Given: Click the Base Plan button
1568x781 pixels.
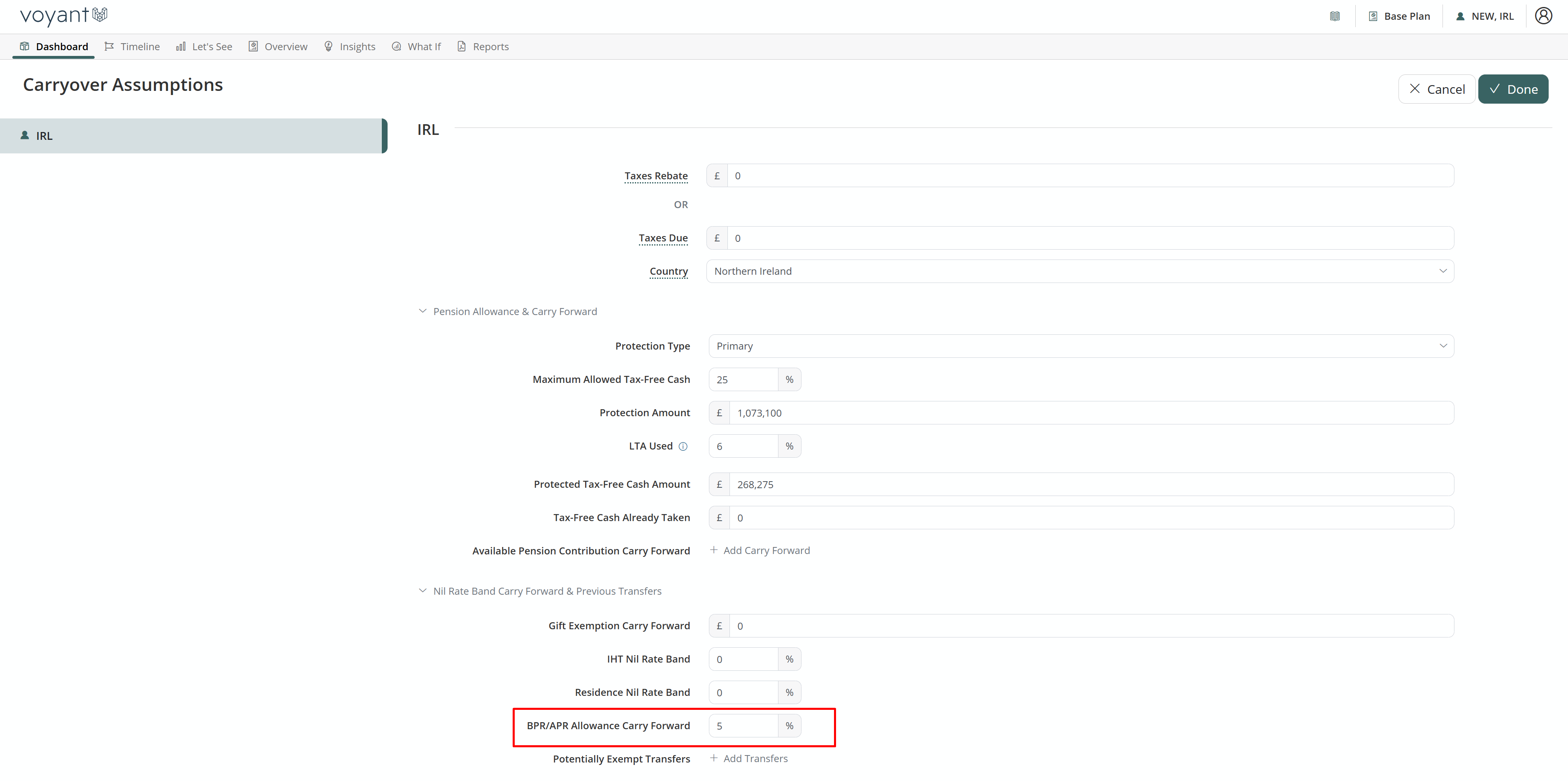Looking at the screenshot, I should pos(1399,16).
